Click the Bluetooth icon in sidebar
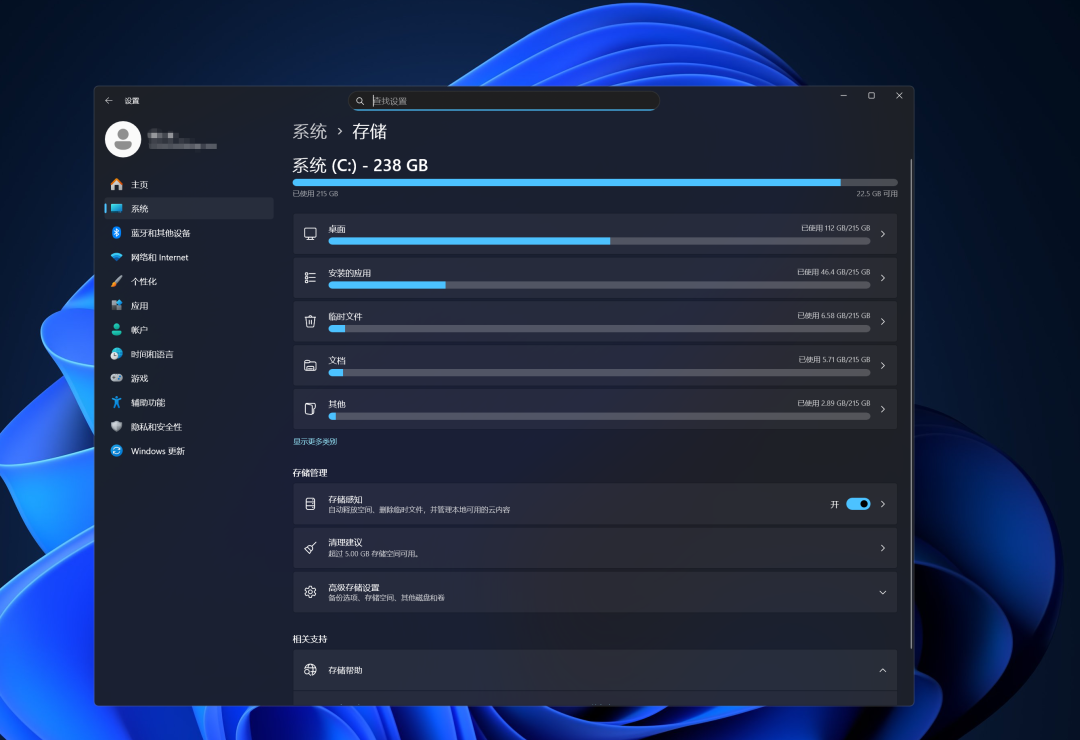Image resolution: width=1080 pixels, height=740 pixels. 116,232
